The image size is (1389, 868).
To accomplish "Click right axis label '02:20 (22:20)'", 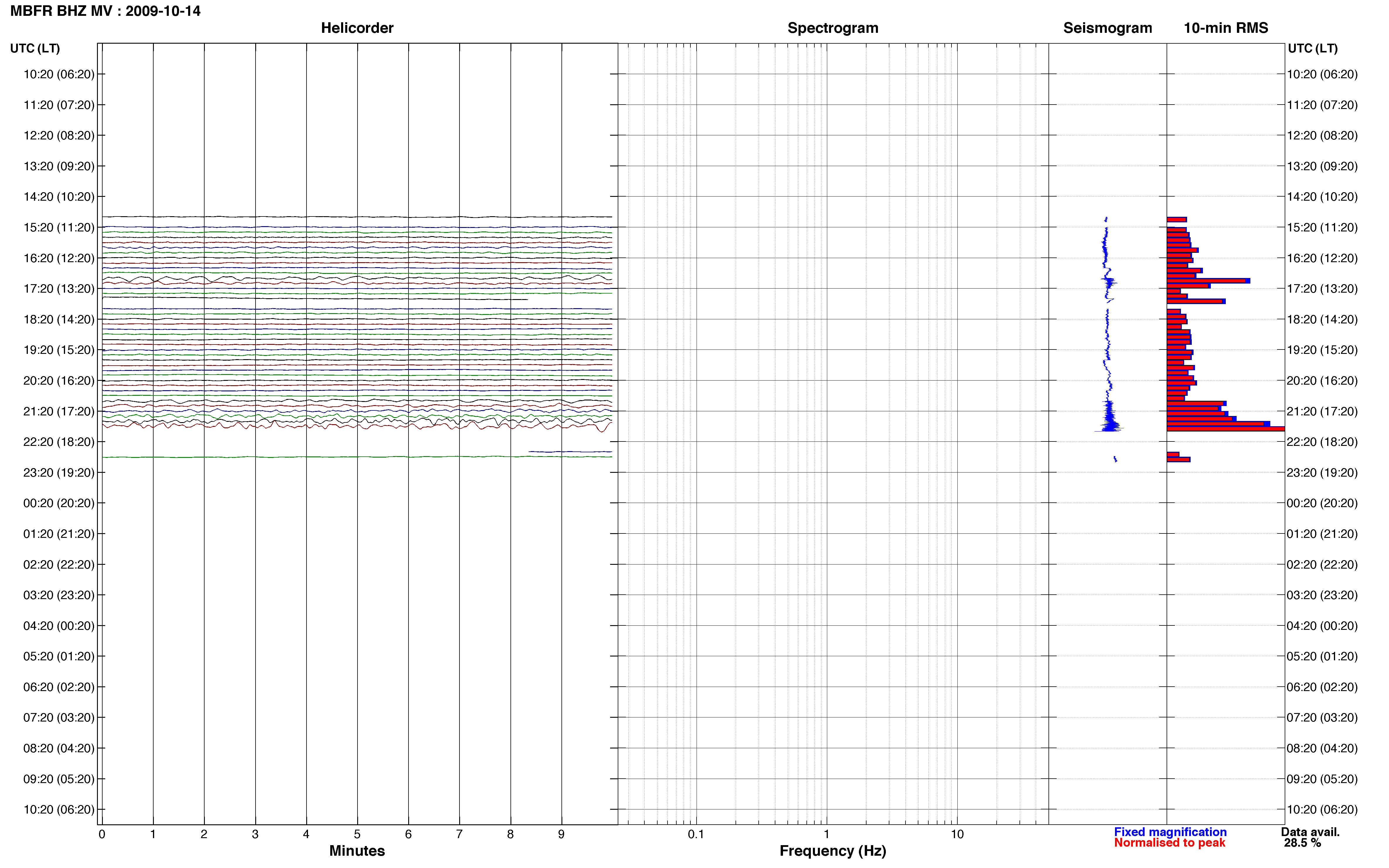I will (1322, 564).
